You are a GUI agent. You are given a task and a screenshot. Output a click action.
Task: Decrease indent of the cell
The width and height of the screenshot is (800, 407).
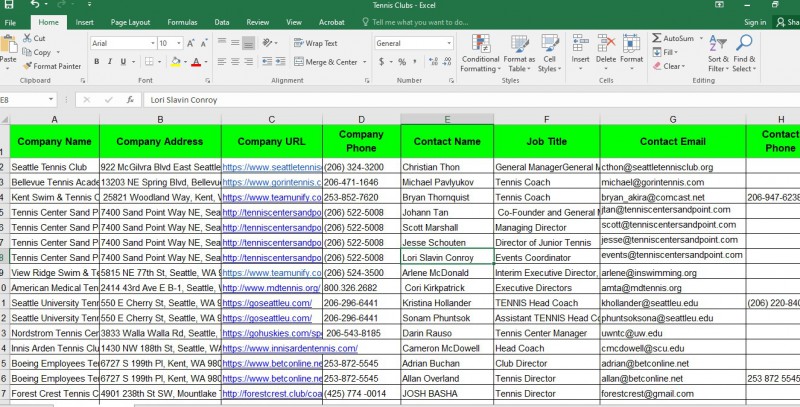coord(267,62)
